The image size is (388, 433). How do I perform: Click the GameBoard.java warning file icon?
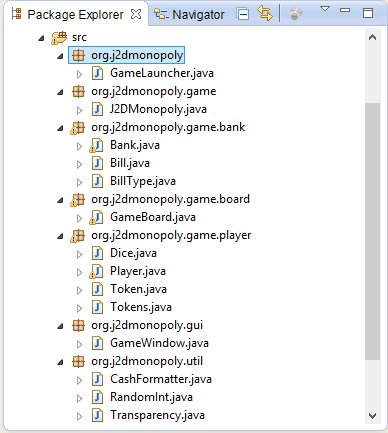coord(96,218)
